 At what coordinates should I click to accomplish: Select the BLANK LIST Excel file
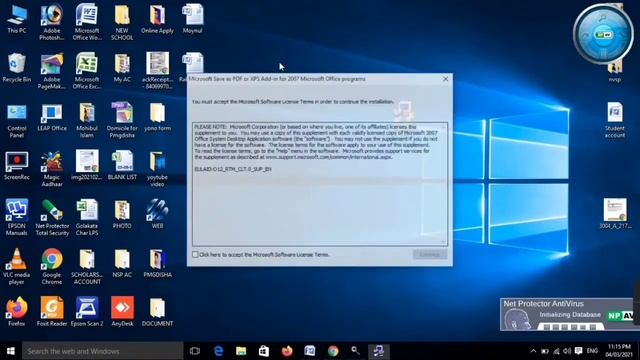(x=122, y=165)
